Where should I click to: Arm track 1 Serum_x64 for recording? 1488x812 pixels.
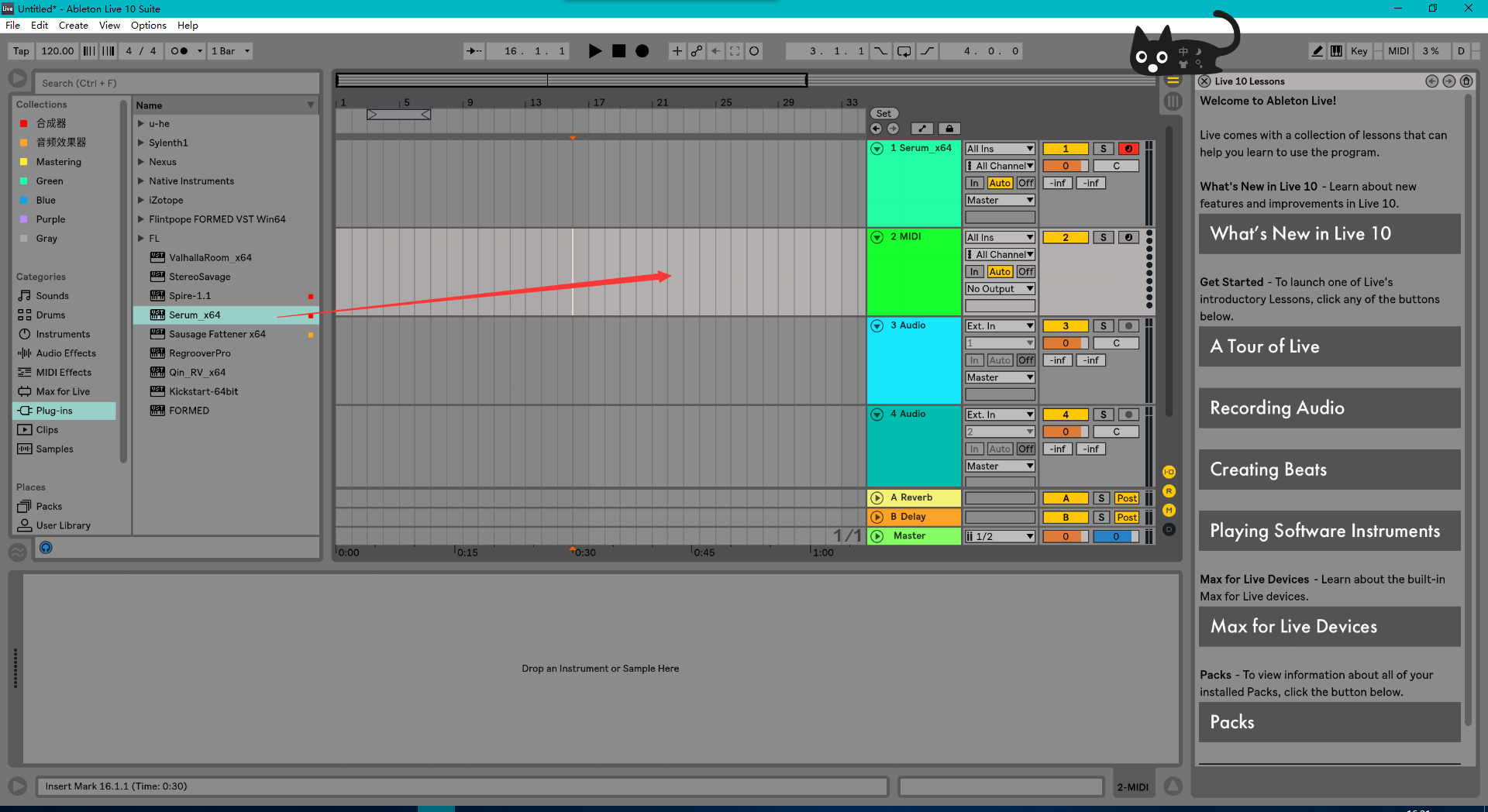coord(1128,149)
